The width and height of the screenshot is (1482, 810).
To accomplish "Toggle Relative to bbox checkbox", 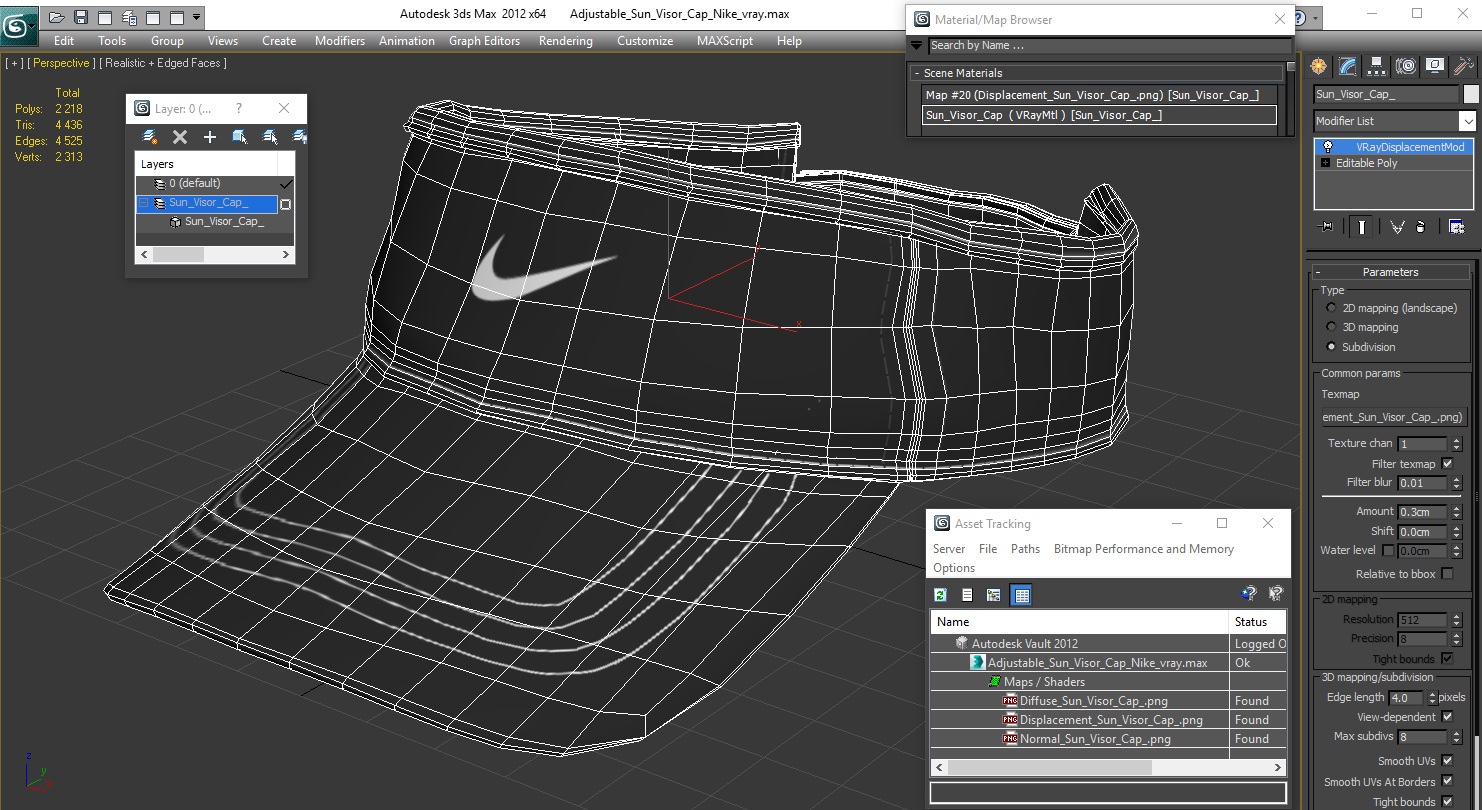I will [1446, 574].
